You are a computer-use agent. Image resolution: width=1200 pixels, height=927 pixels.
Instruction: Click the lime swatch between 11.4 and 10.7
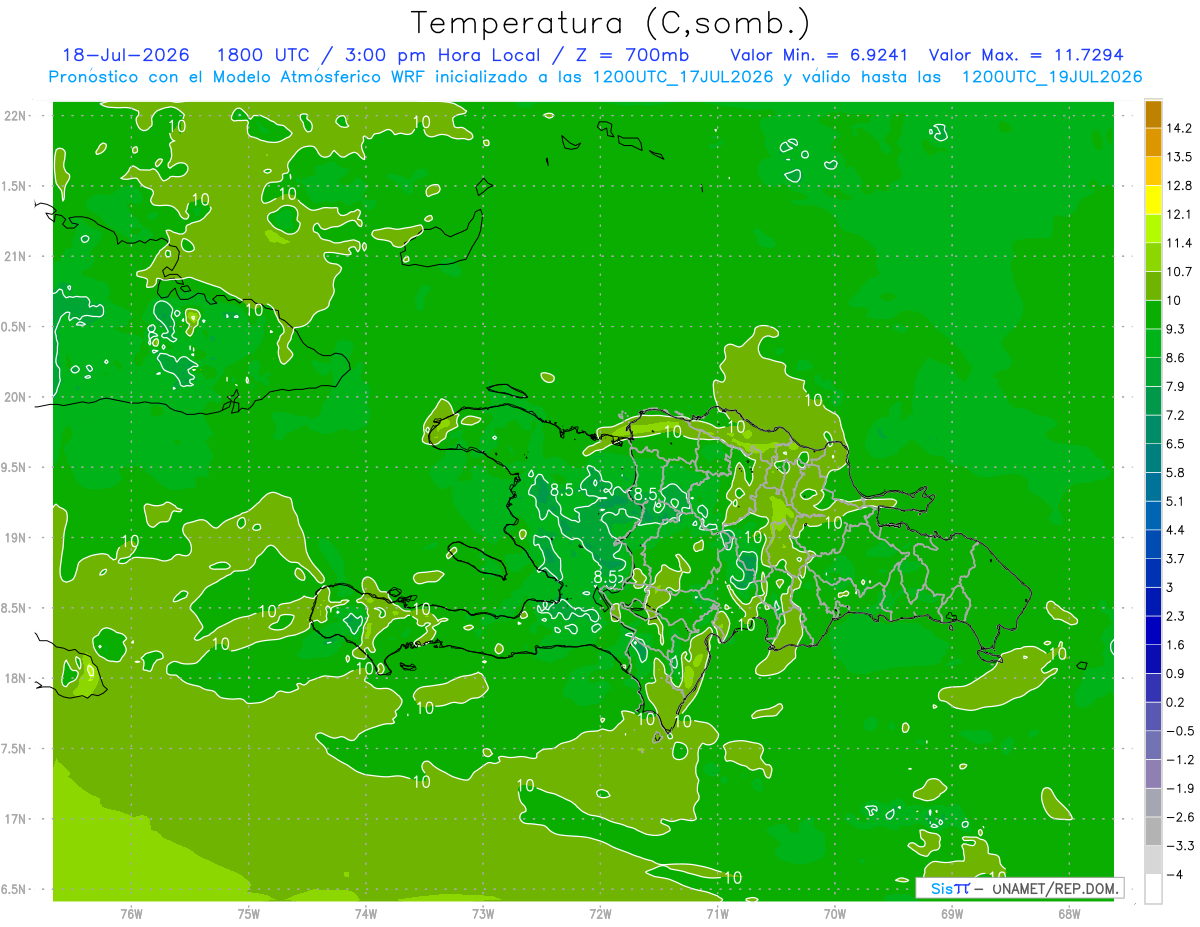pyautogui.click(x=1153, y=257)
